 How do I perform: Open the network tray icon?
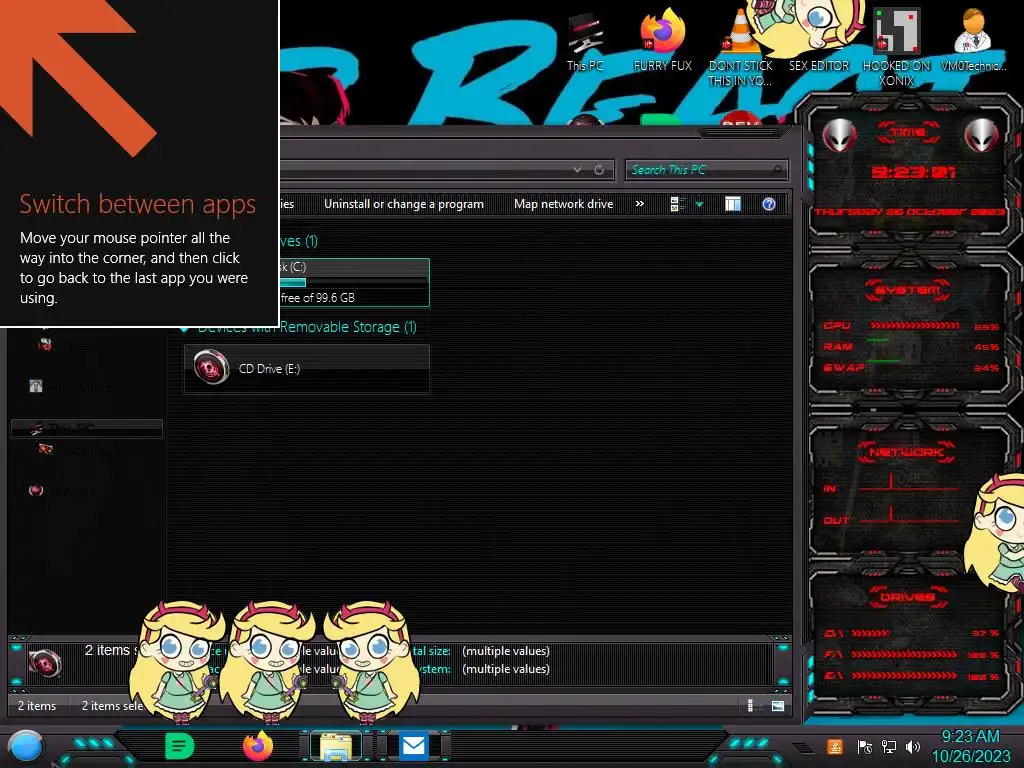[889, 746]
